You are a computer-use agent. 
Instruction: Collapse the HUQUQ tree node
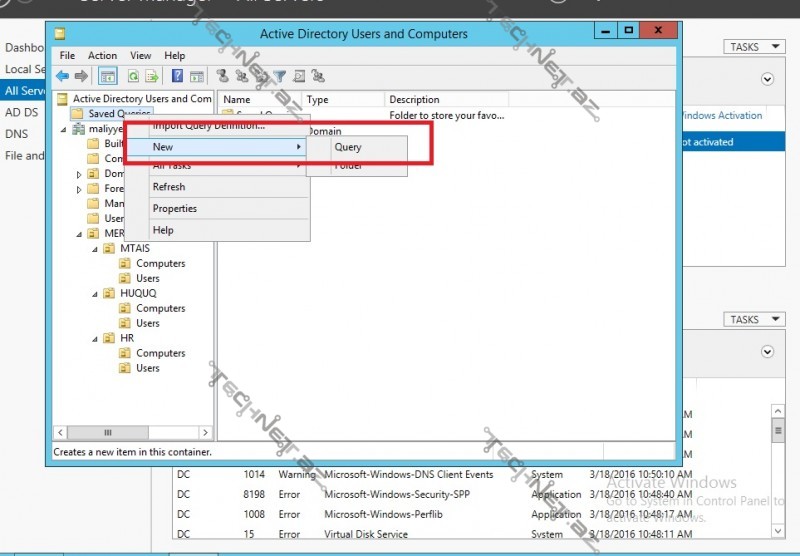pyautogui.click(x=95, y=294)
